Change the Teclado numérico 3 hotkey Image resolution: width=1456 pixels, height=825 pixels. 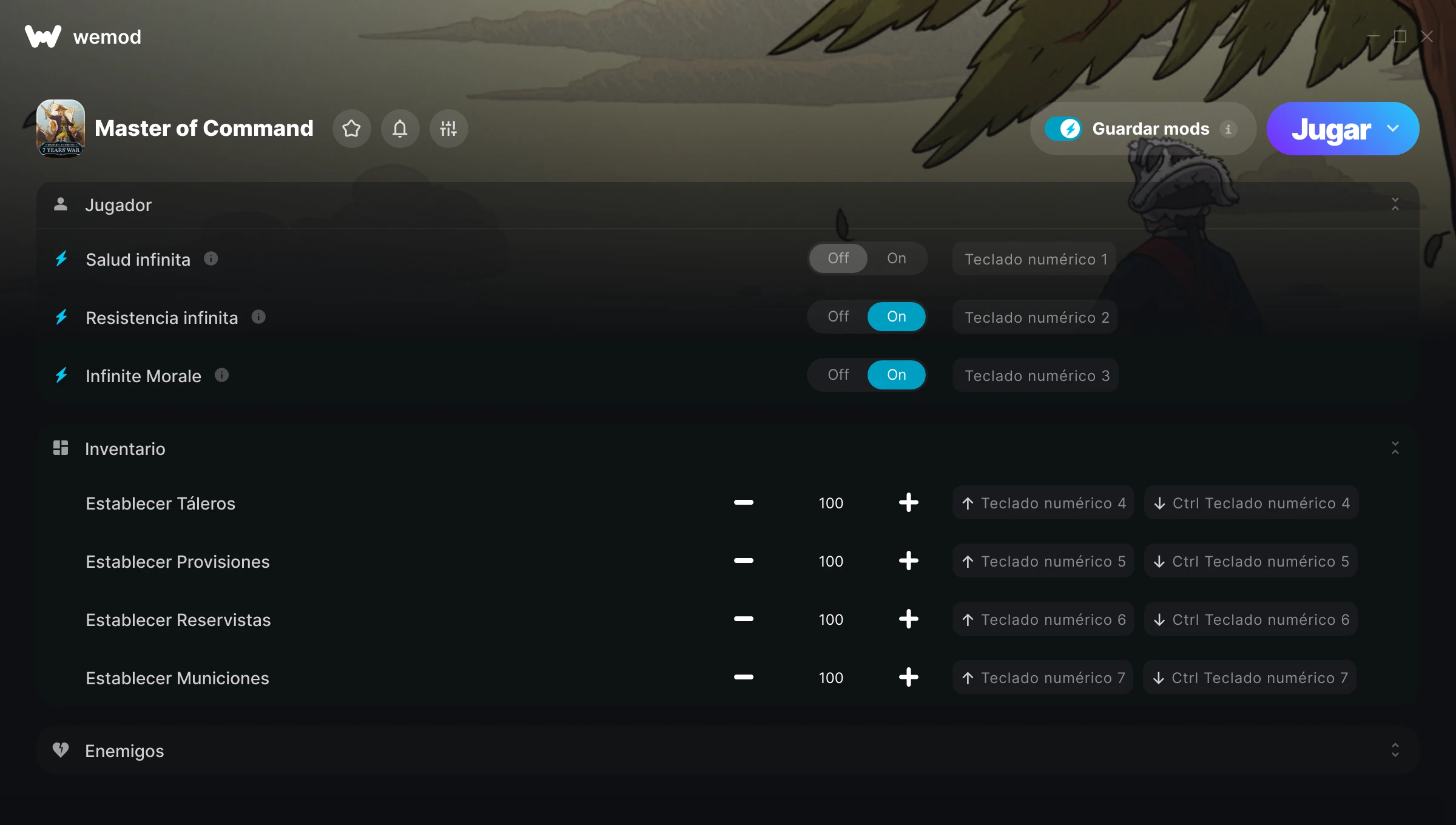point(1036,375)
